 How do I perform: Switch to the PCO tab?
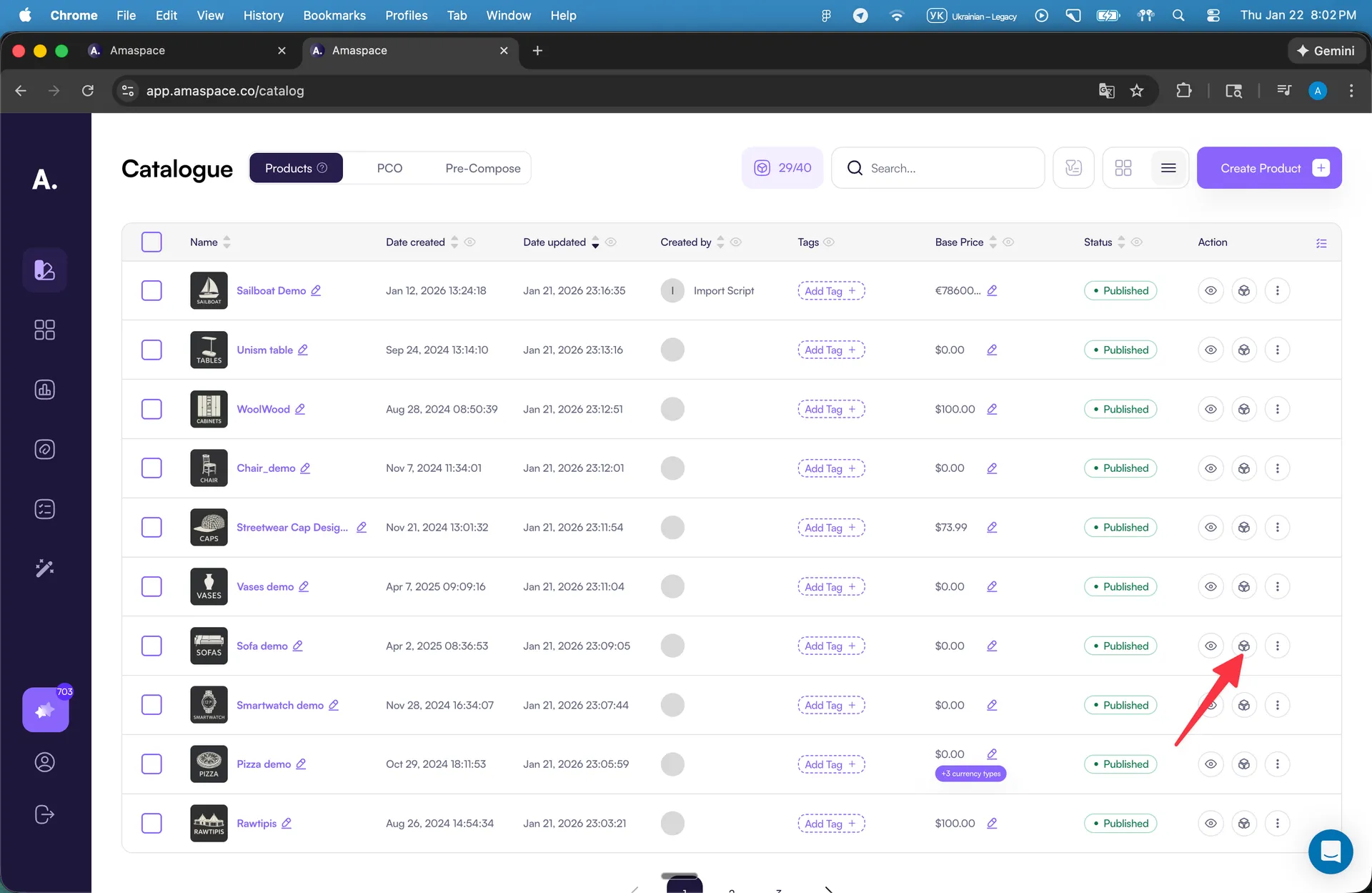389,168
